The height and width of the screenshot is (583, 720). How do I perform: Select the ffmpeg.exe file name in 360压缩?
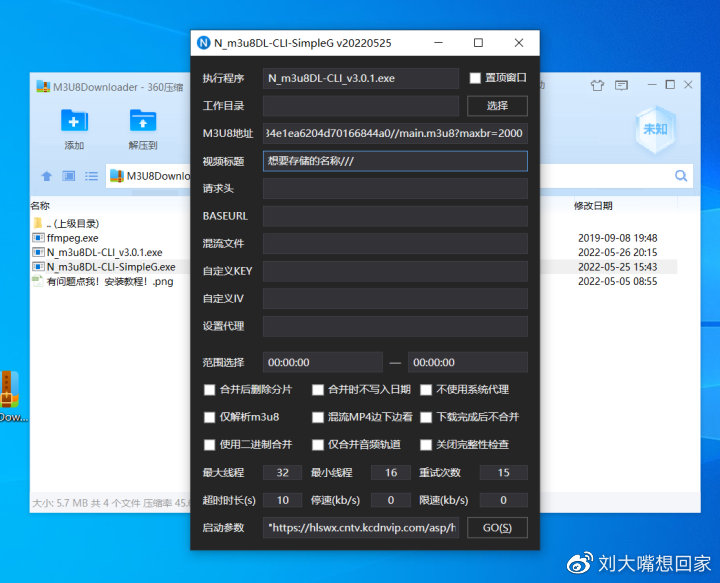click(73, 238)
